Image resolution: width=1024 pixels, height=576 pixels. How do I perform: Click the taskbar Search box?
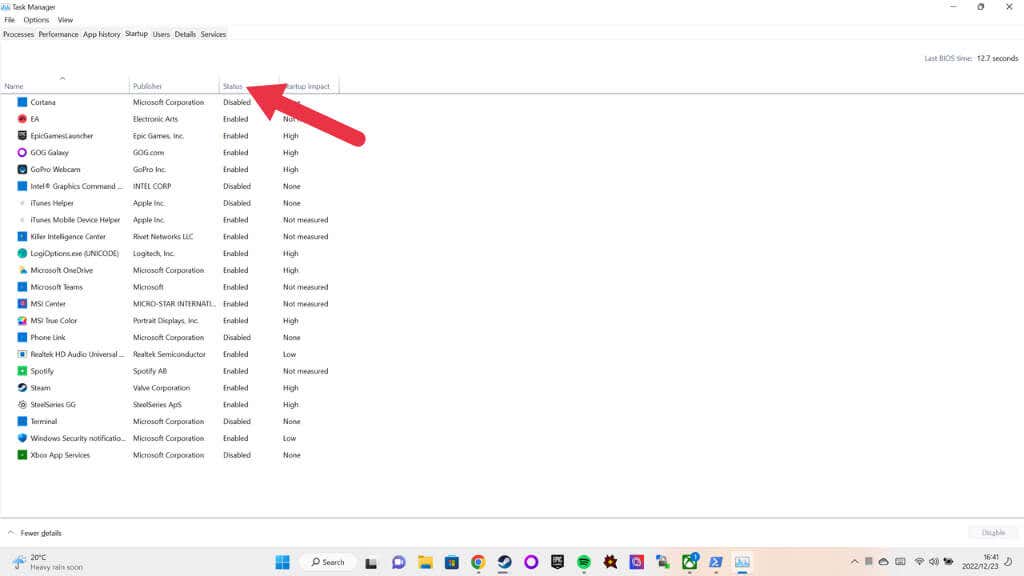pyautogui.click(x=328, y=562)
